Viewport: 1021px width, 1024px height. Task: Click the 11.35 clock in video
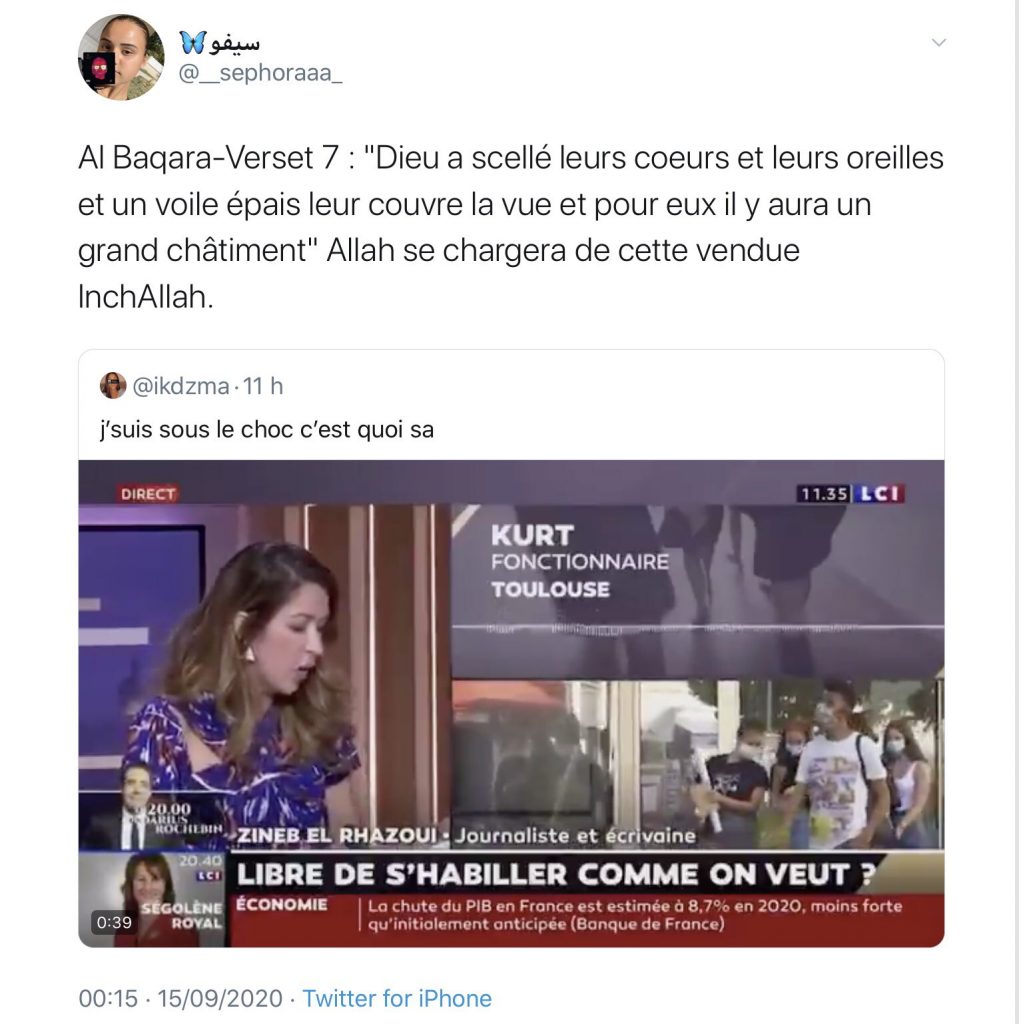coord(823,493)
